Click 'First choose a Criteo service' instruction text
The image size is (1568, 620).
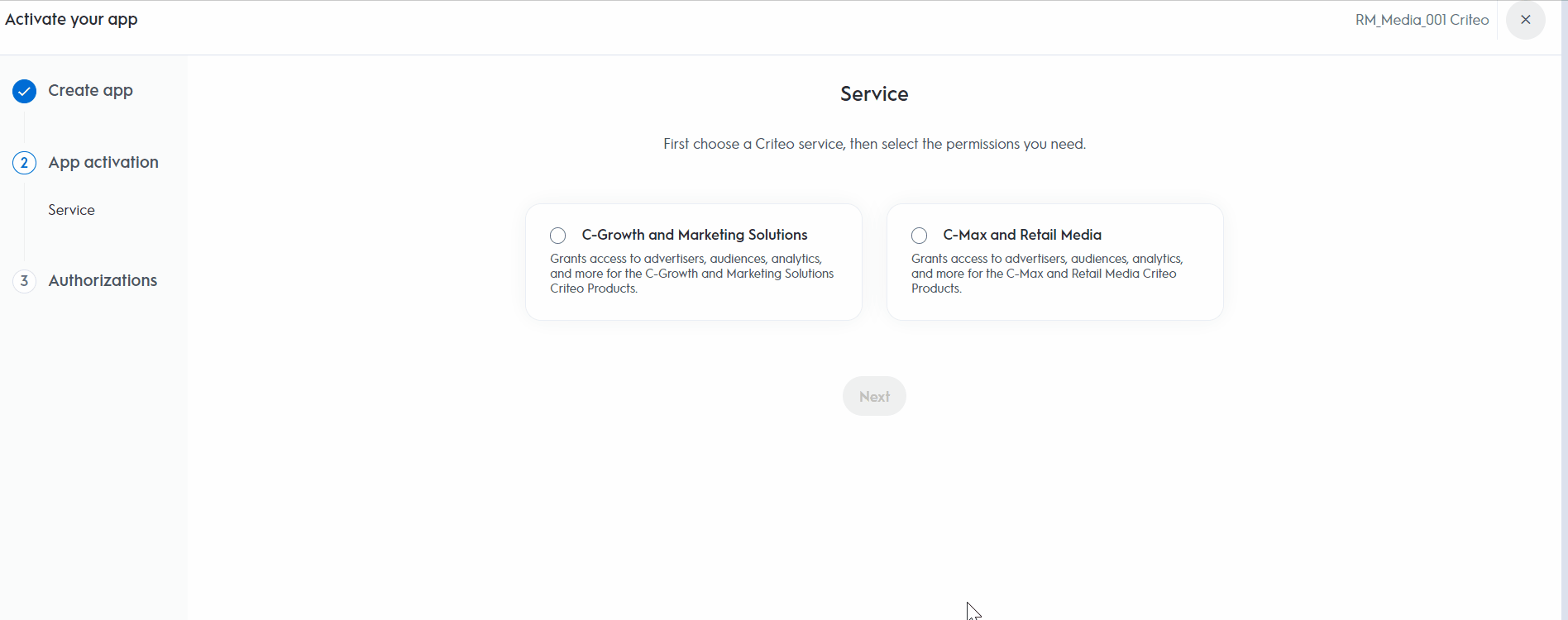(874, 144)
